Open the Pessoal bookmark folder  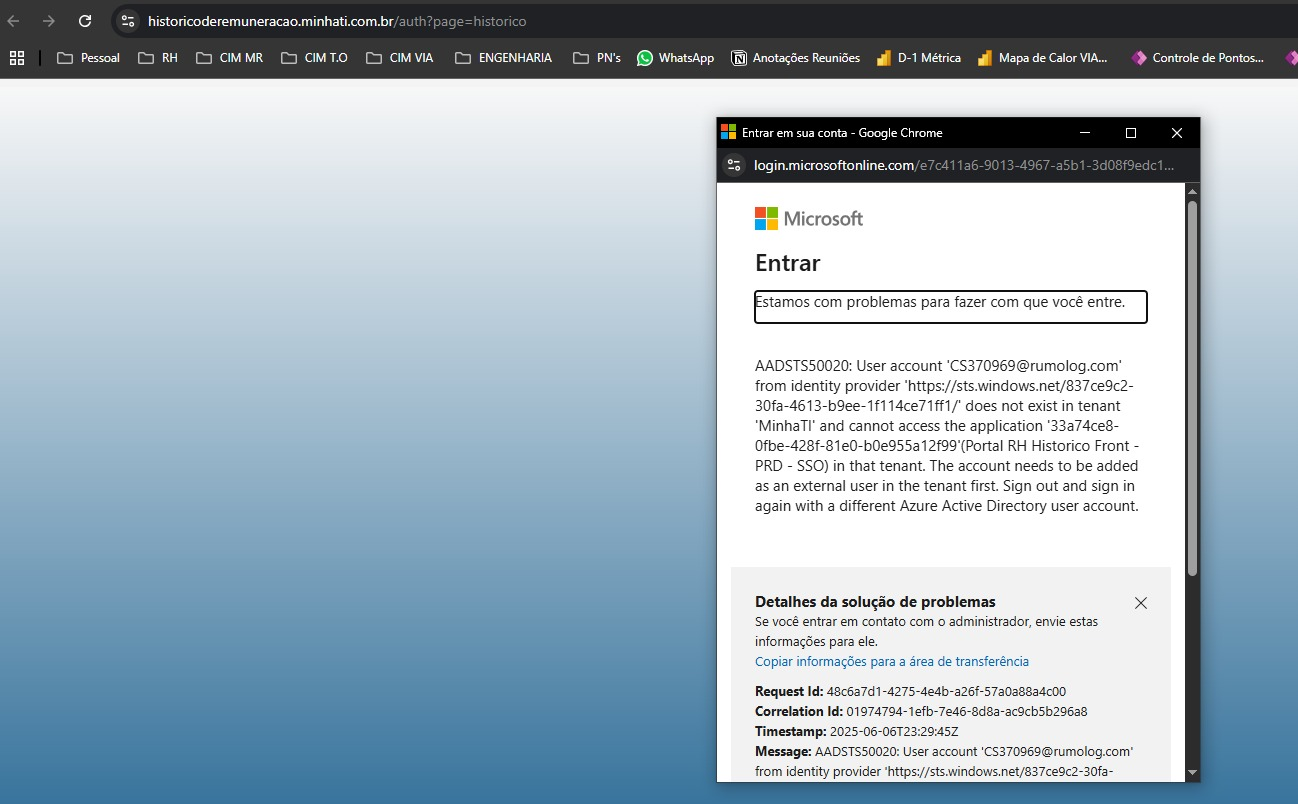pyautogui.click(x=89, y=58)
